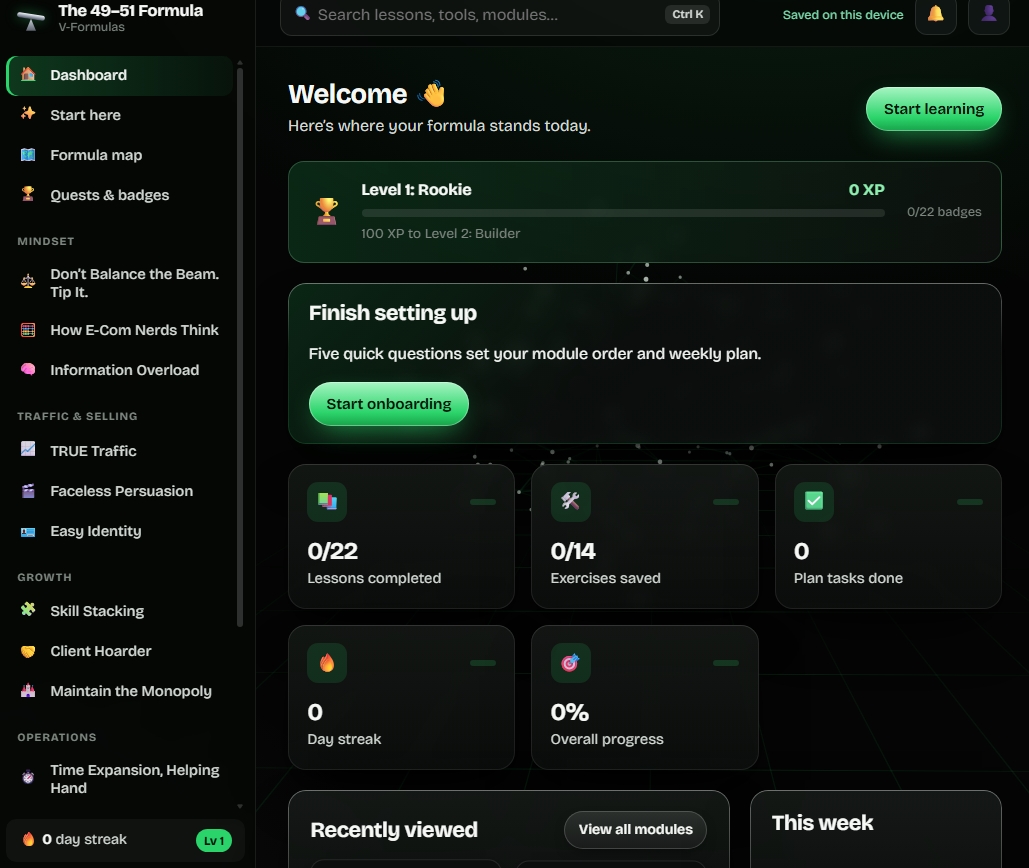Screen dimensions: 1029x868
Task: Click the flame icon on Day streak card
Action: (x=327, y=663)
